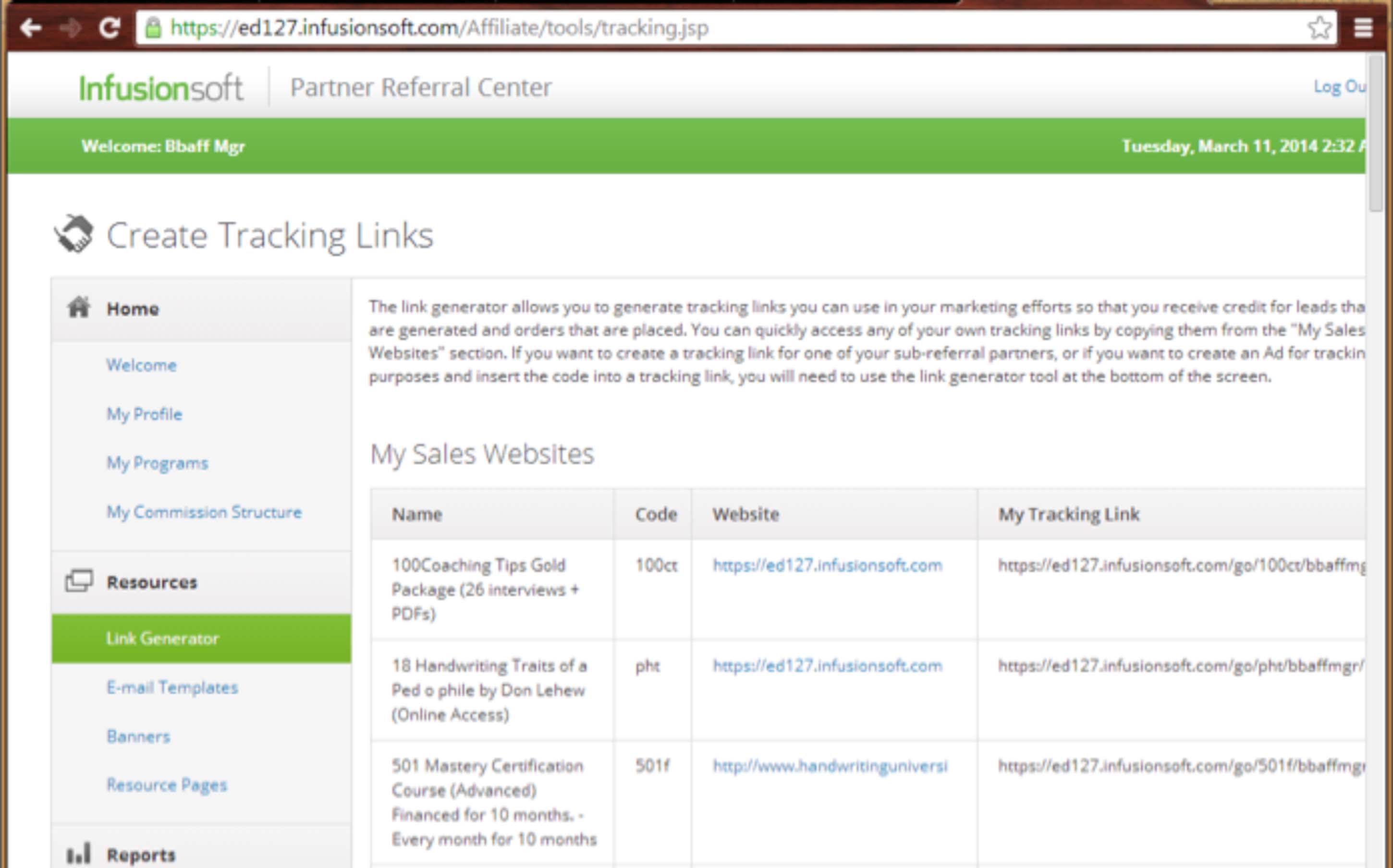This screenshot has height=868, width=1393.
Task: Go back with the browser back arrow
Action: pos(30,27)
